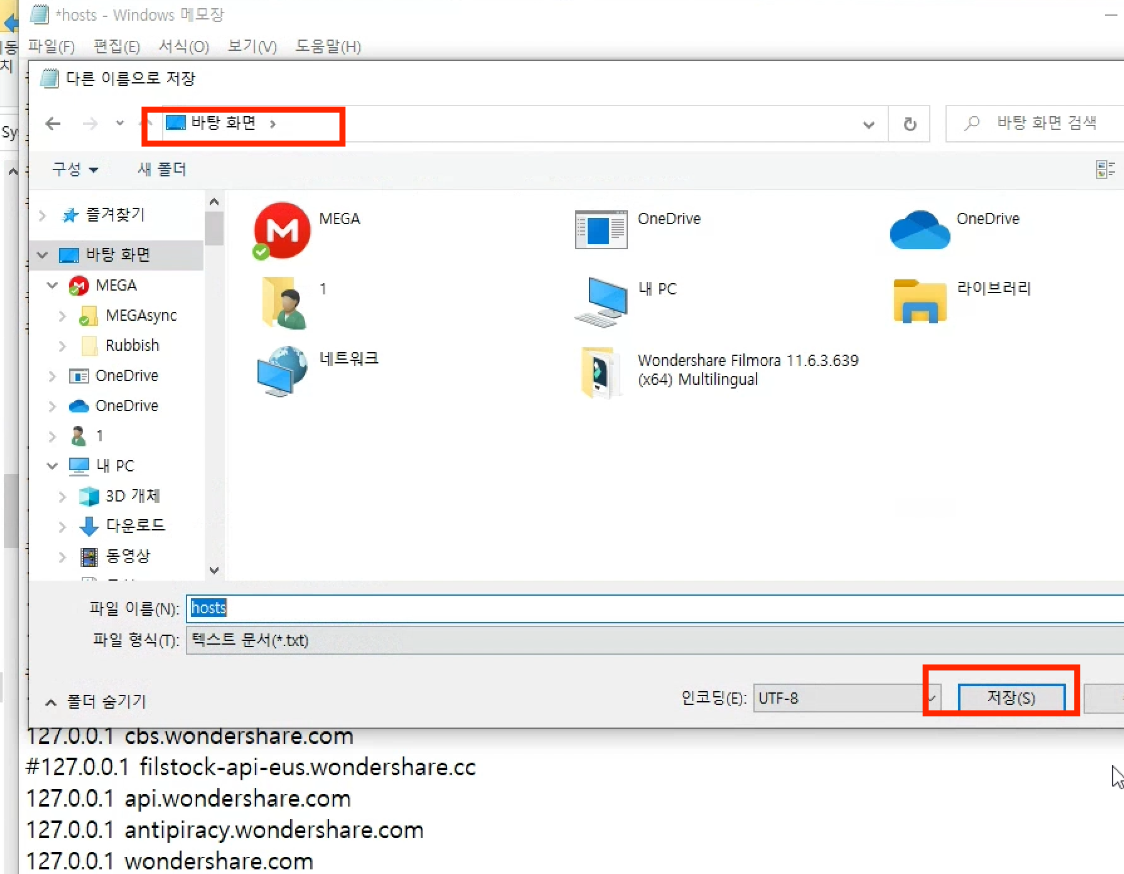The image size is (1124, 874).
Task: Open recent locations dropdown beside forward arrow
Action: (x=120, y=123)
